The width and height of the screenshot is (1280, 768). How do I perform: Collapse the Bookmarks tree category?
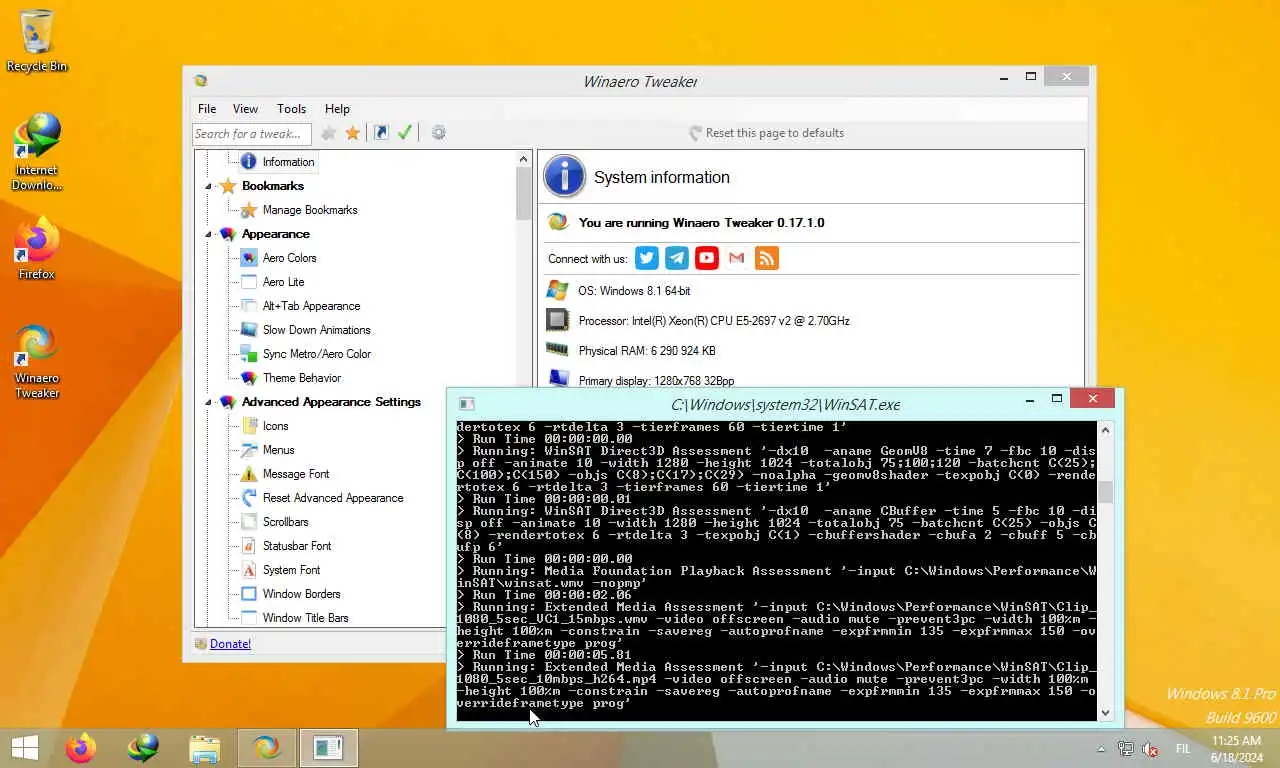(209, 187)
